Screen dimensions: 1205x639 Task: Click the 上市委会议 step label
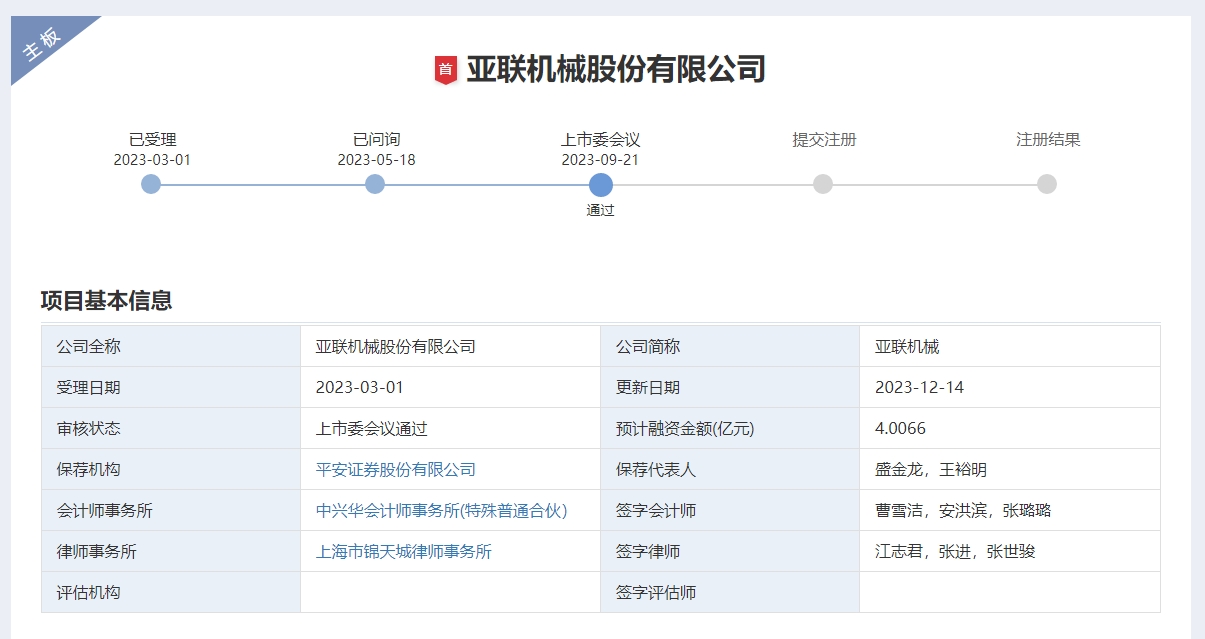[x=600, y=140]
